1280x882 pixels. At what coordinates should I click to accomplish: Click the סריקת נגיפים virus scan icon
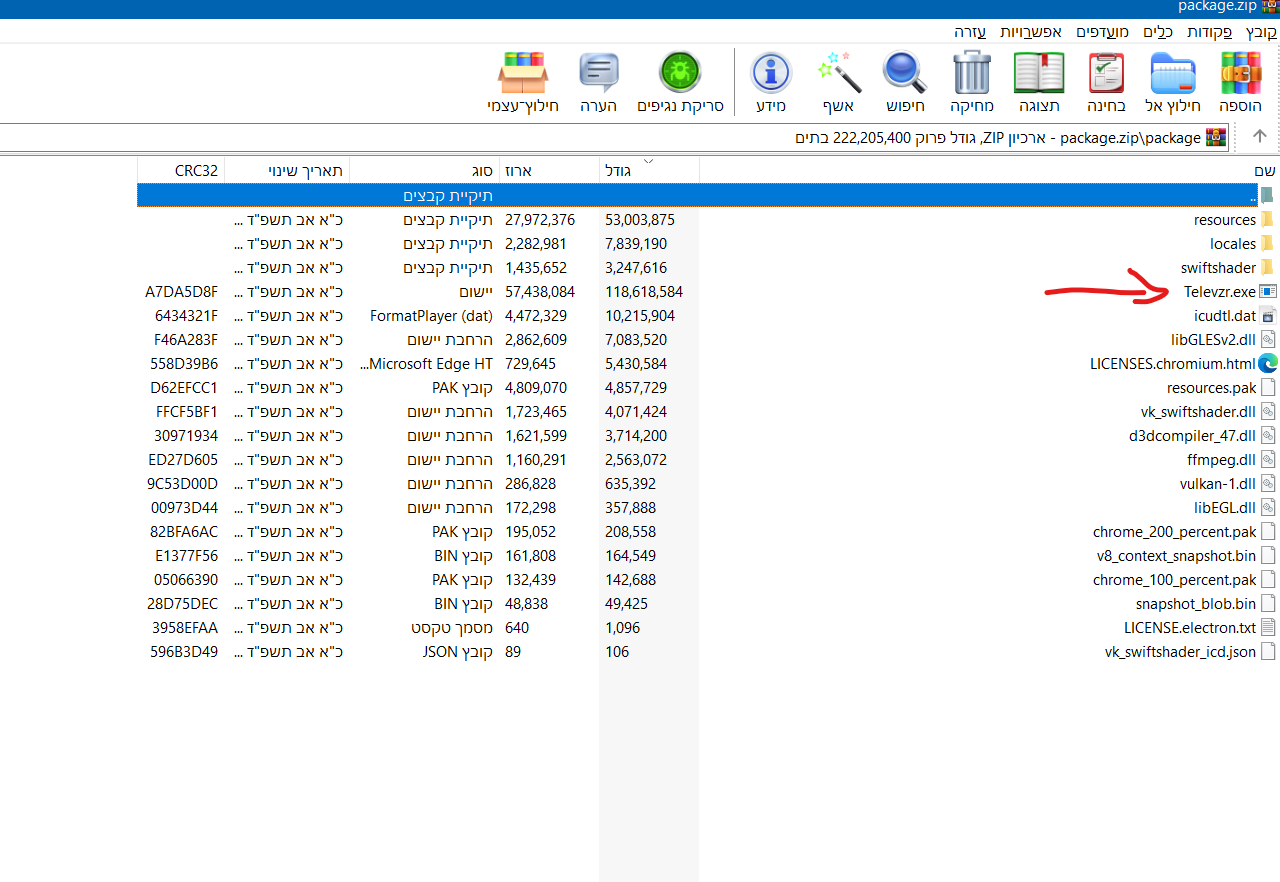click(x=680, y=74)
